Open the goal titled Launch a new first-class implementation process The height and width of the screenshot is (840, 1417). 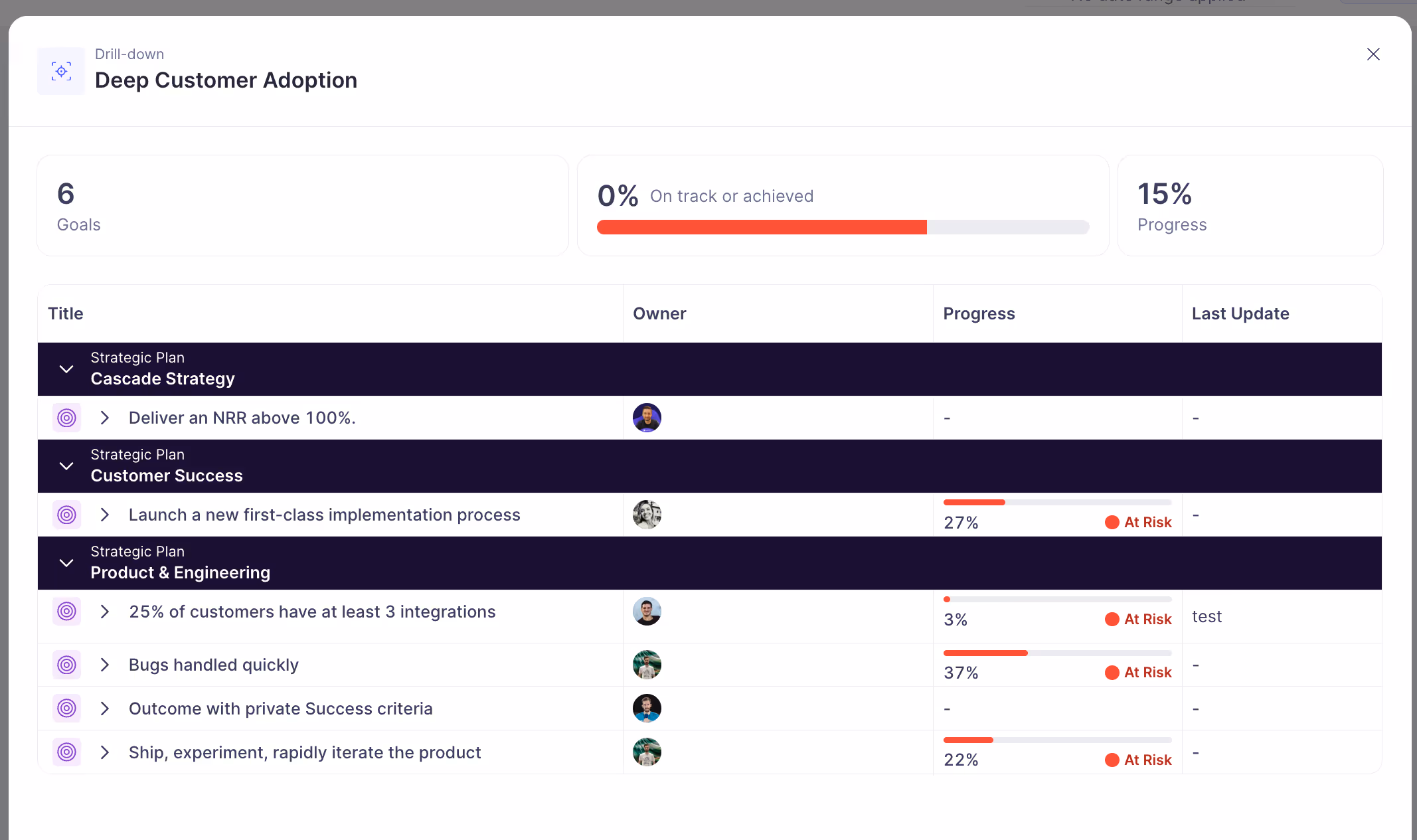(x=325, y=515)
